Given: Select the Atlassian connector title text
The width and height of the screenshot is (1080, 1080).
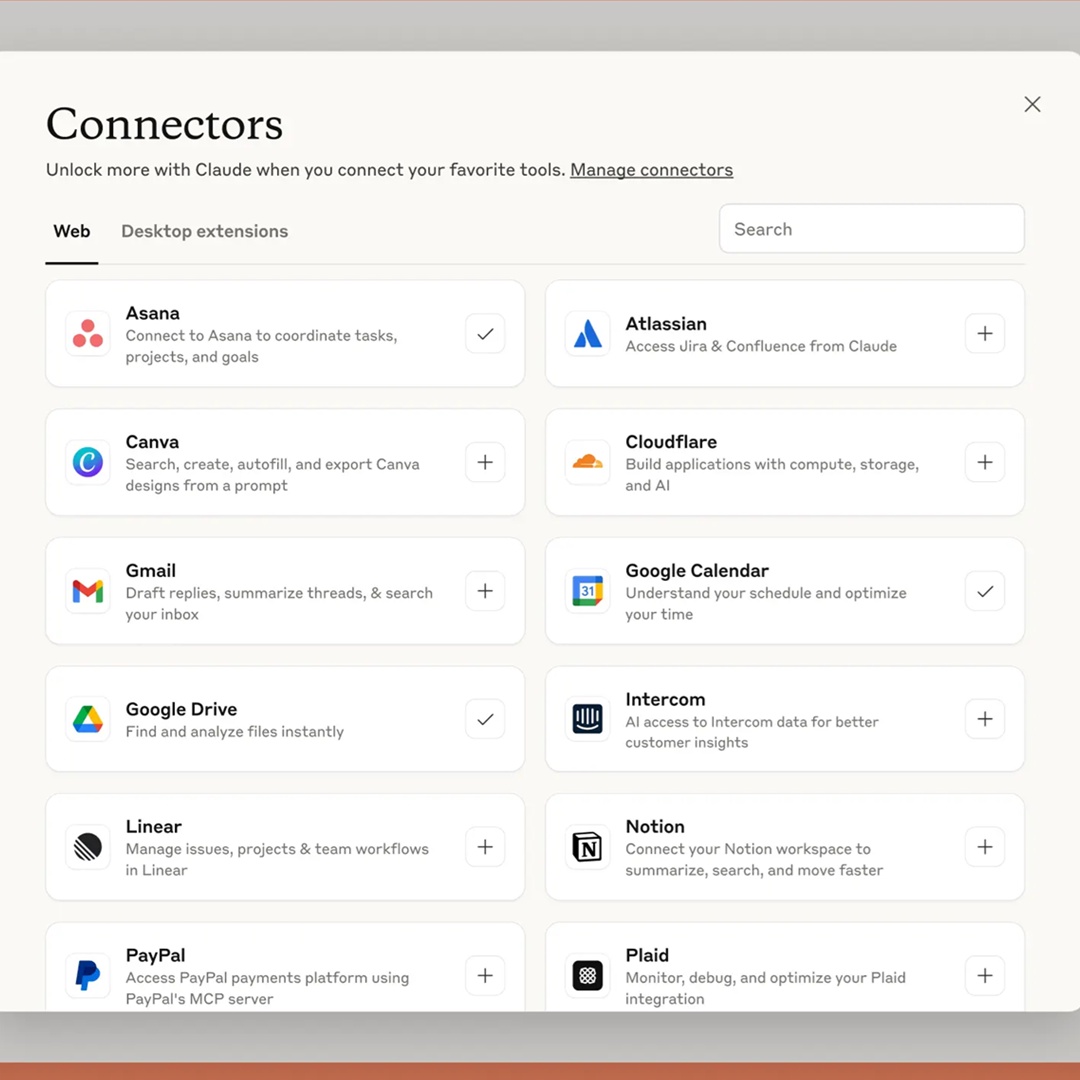Looking at the screenshot, I should click(x=665, y=324).
